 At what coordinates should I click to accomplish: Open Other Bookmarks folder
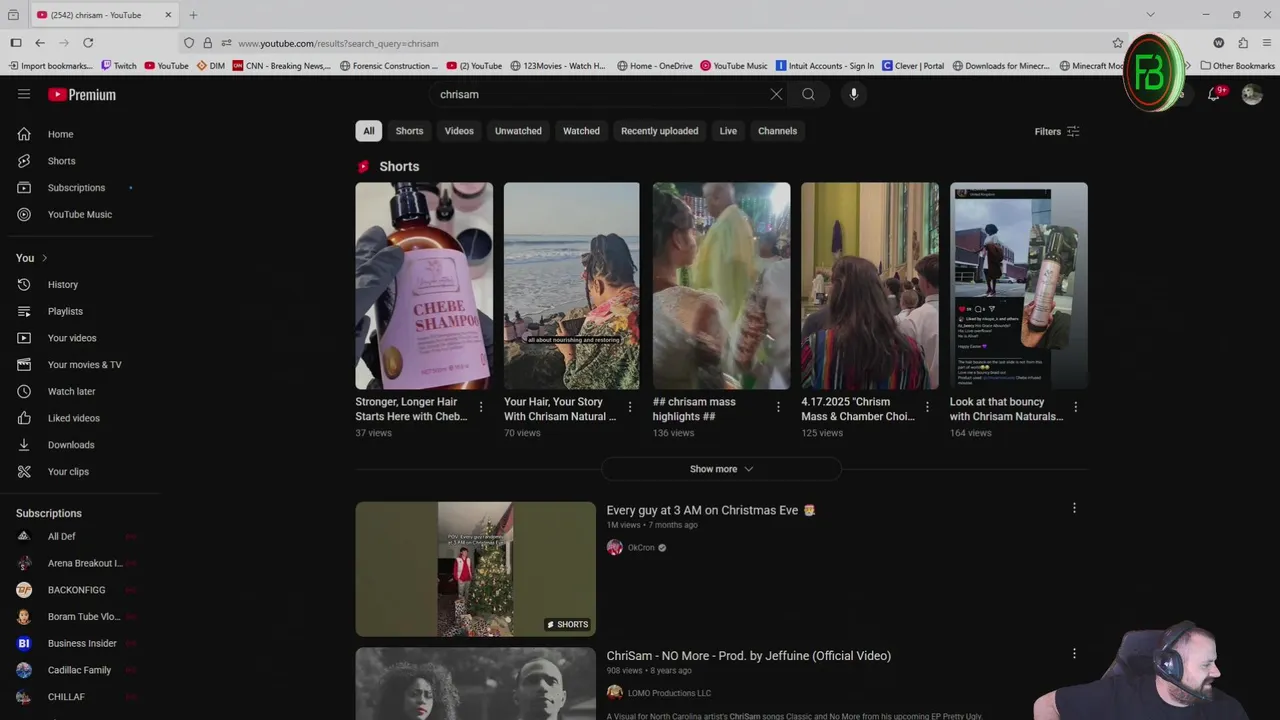pyautogui.click(x=1237, y=66)
